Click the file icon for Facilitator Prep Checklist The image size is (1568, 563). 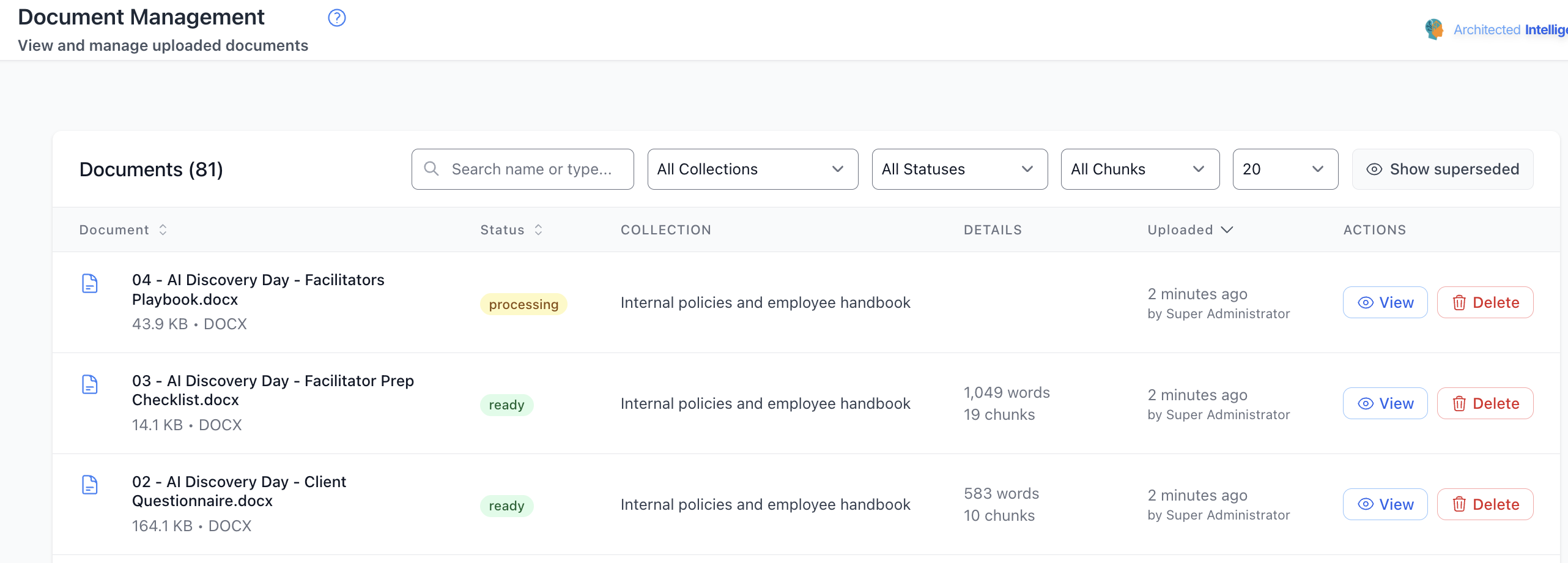(x=90, y=384)
